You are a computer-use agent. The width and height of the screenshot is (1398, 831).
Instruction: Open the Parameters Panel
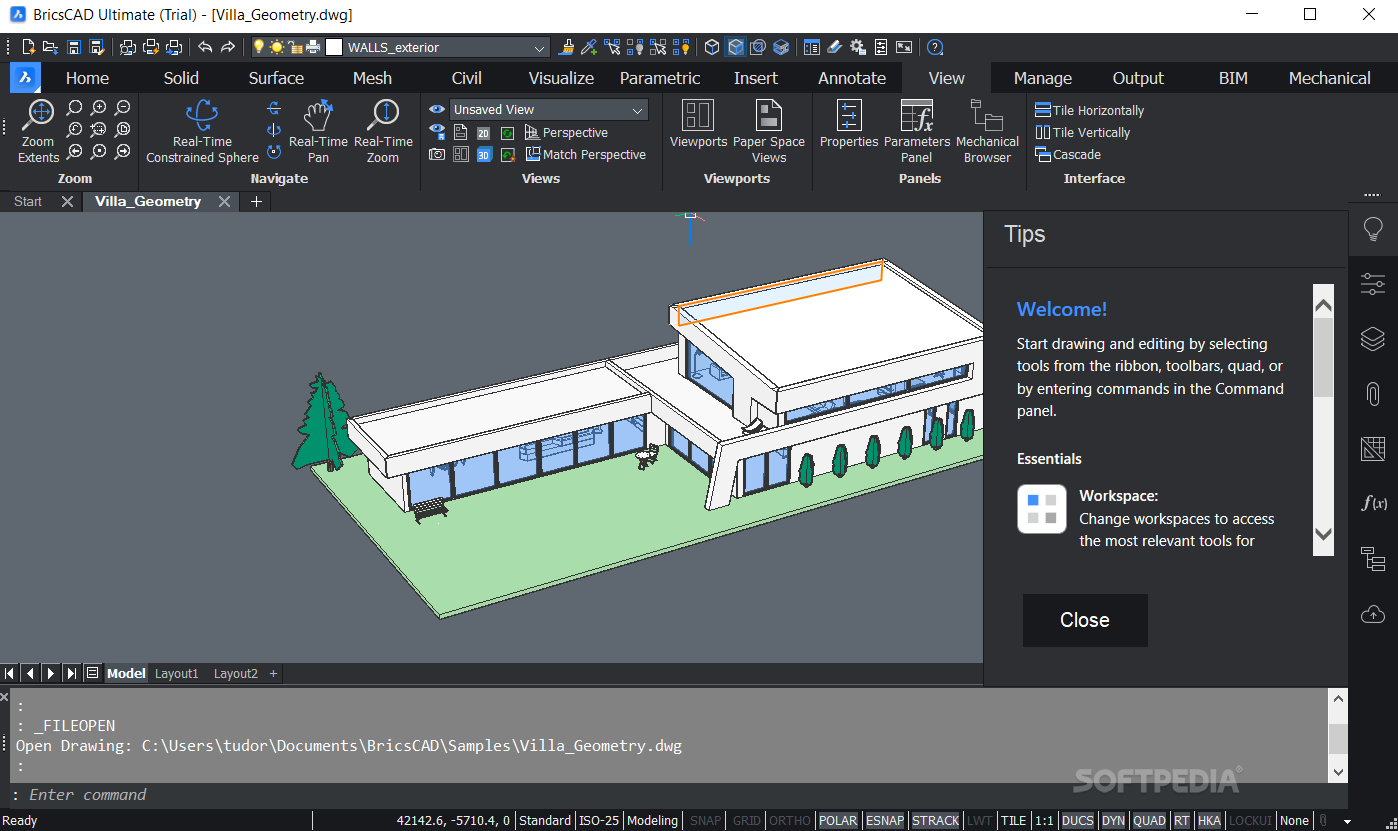[916, 131]
